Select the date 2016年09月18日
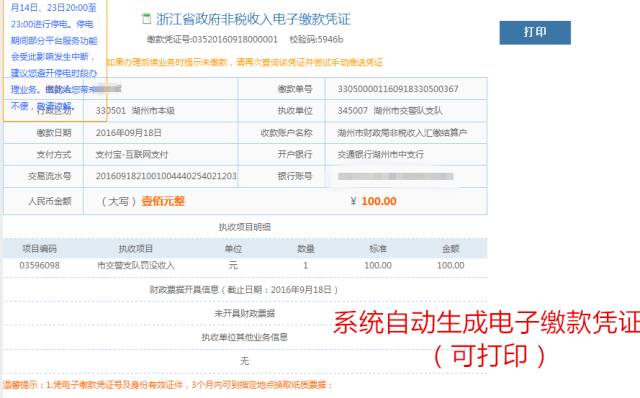The height and width of the screenshot is (398, 640). [129, 133]
